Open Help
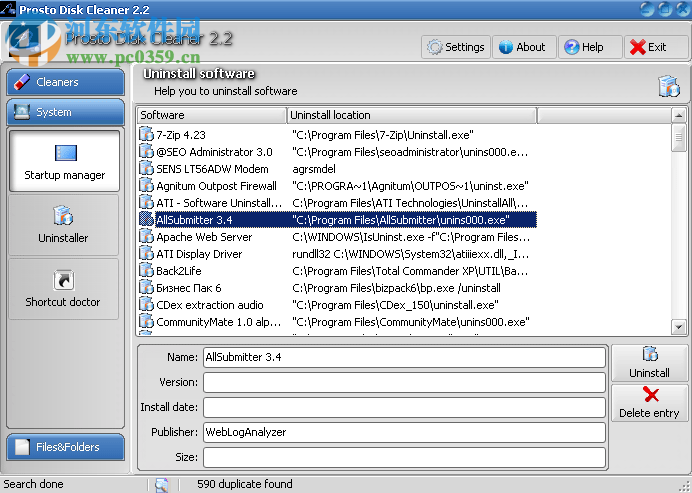 point(590,47)
